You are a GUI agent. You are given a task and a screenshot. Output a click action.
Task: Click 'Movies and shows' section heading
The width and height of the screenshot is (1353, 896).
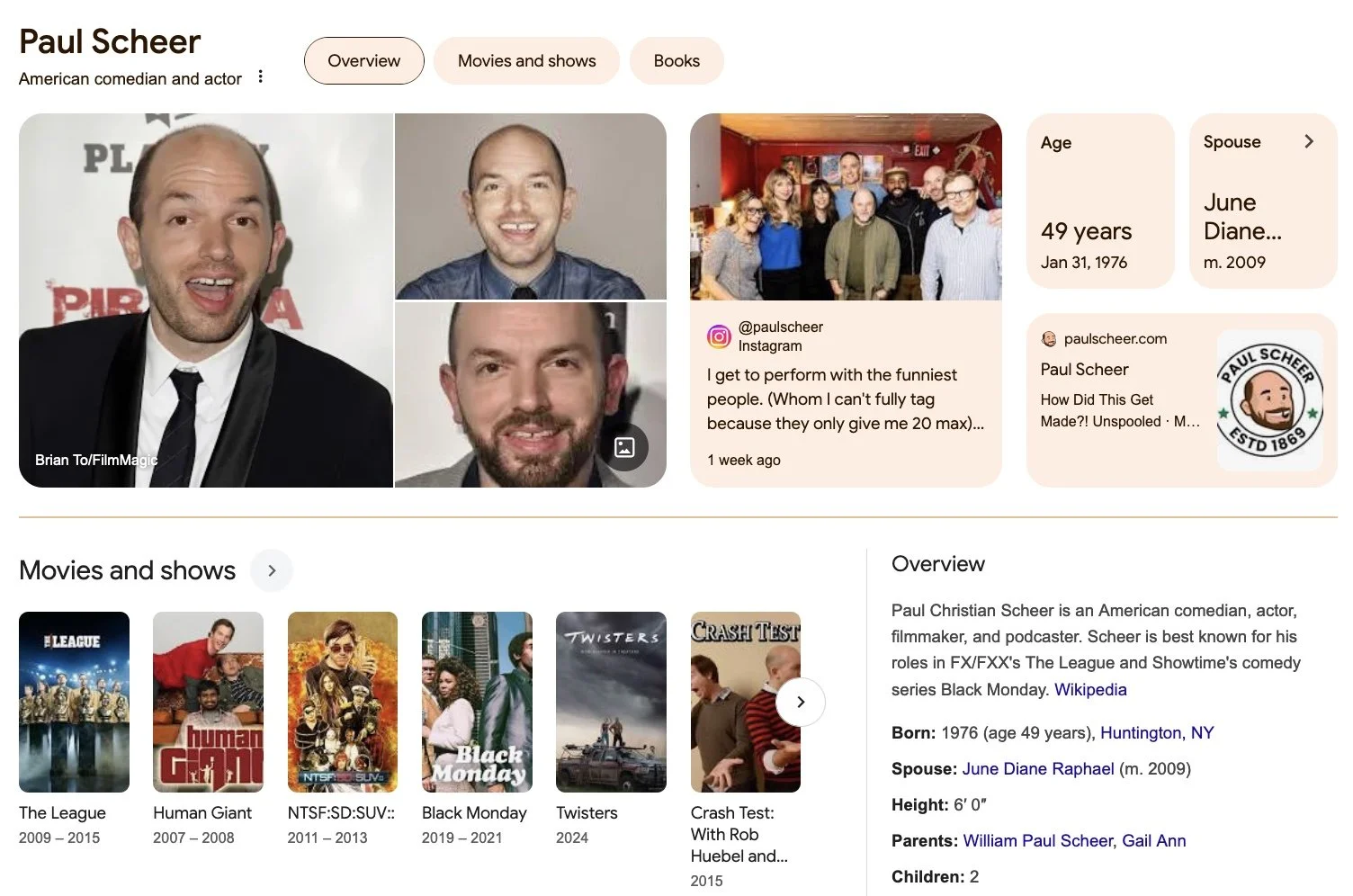pos(127,570)
